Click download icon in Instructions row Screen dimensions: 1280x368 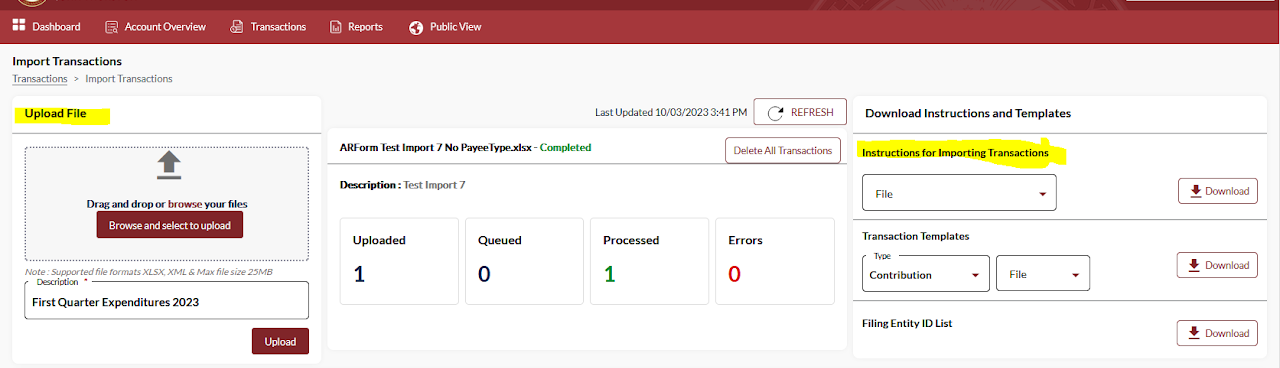pyautogui.click(x=1195, y=191)
